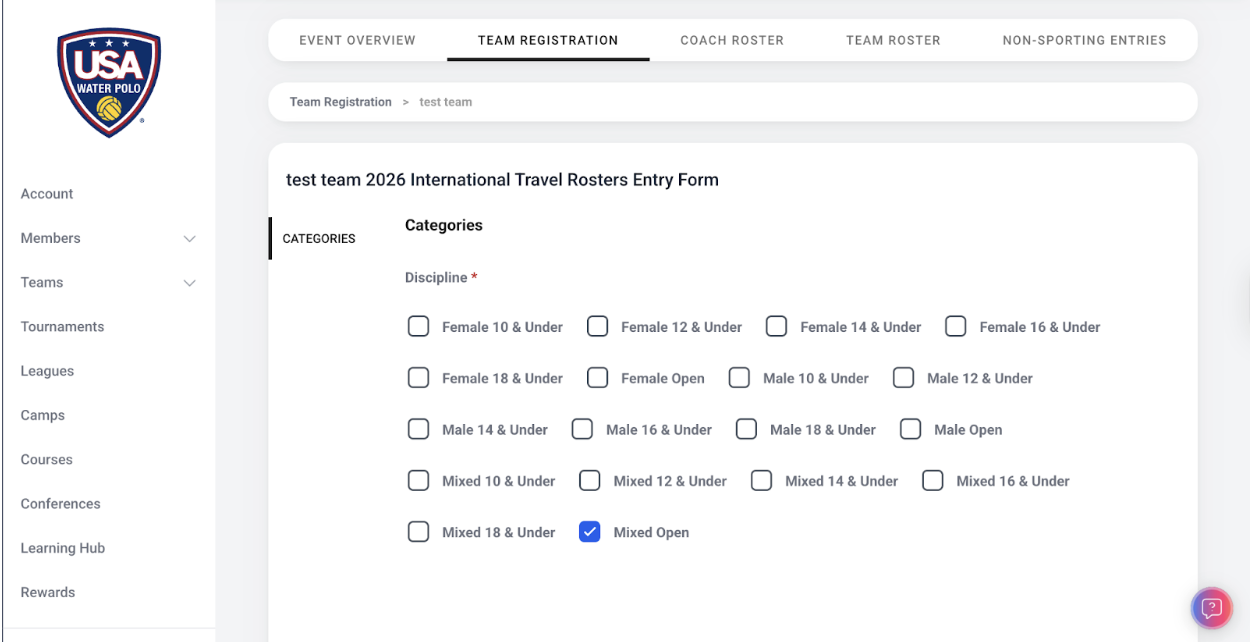Uncheck the Mixed Open checkbox
The image size is (1250, 642).
[590, 532]
